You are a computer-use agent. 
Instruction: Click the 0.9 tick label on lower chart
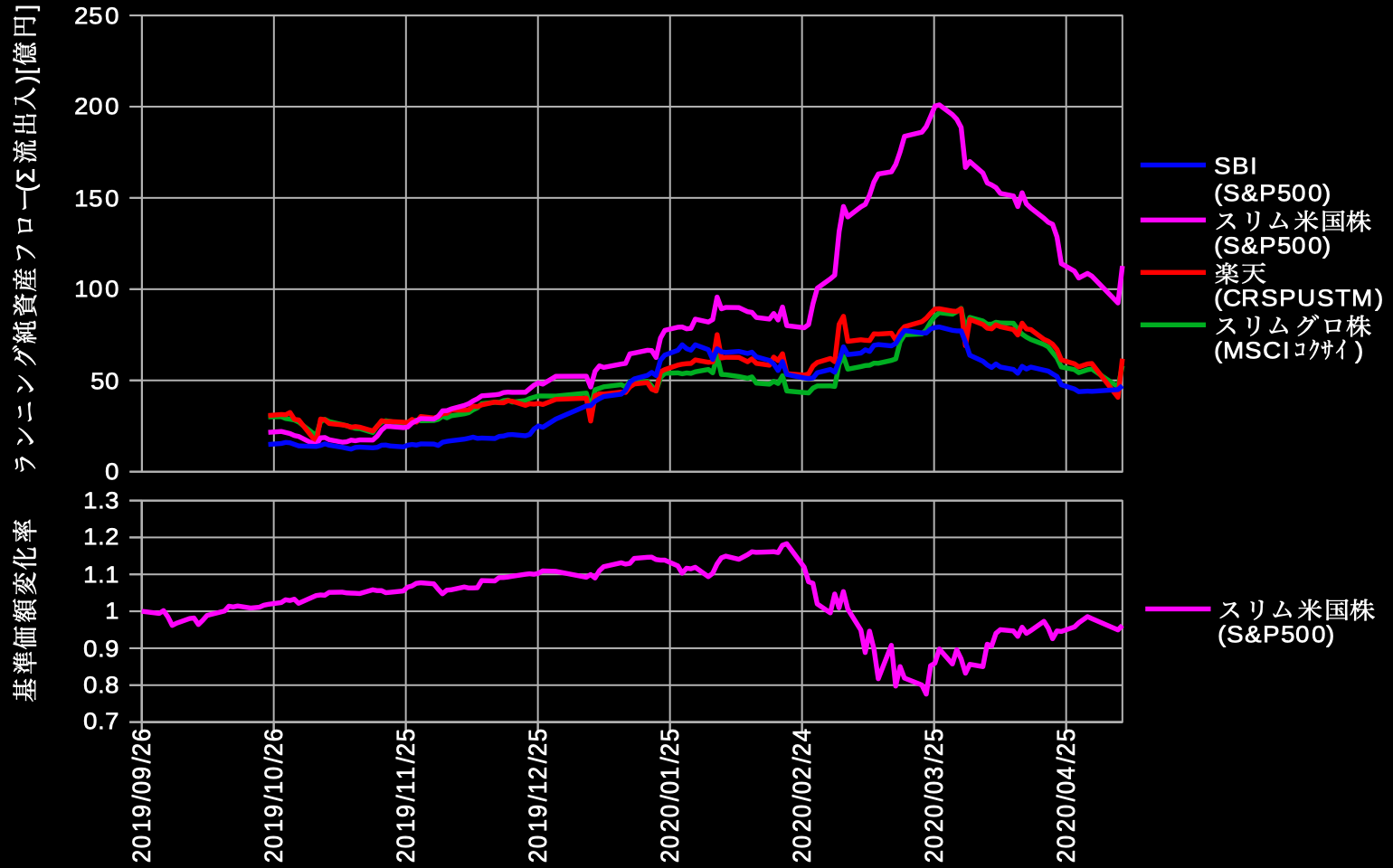pos(101,648)
